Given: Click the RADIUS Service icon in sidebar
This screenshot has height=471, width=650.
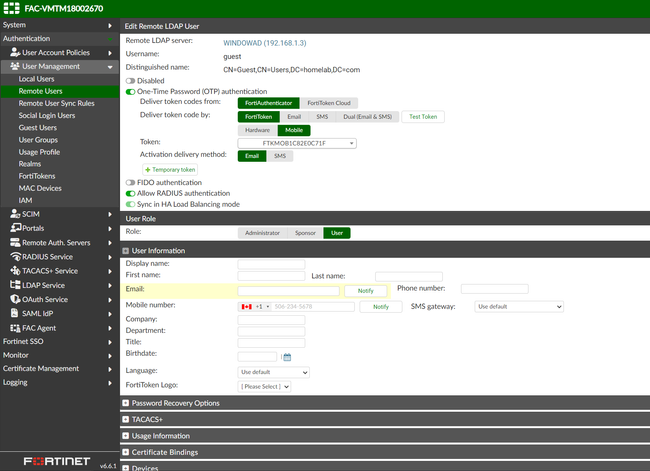Looking at the screenshot, I should pyautogui.click(x=14, y=256).
